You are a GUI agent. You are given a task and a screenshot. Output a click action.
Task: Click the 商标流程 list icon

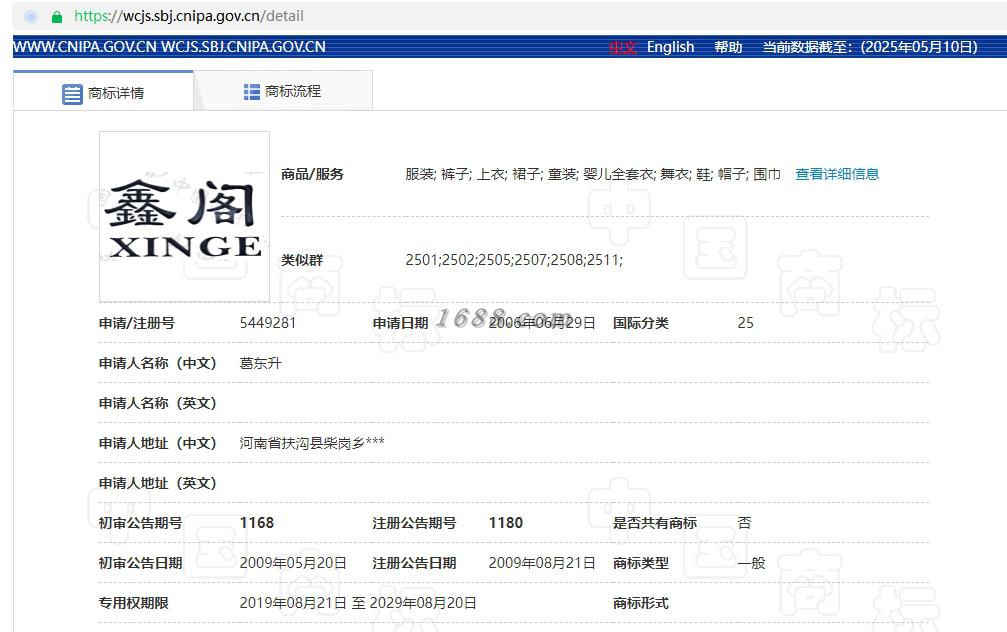[x=252, y=92]
